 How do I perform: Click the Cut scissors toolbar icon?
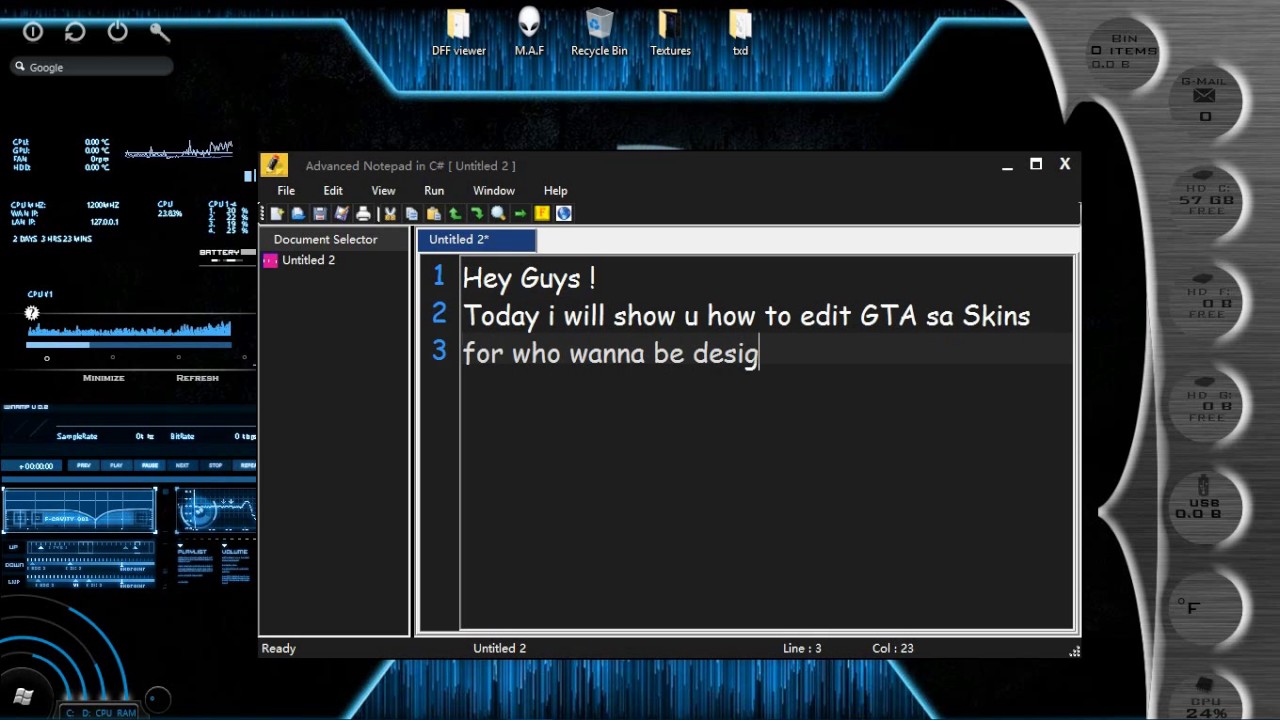pos(390,213)
